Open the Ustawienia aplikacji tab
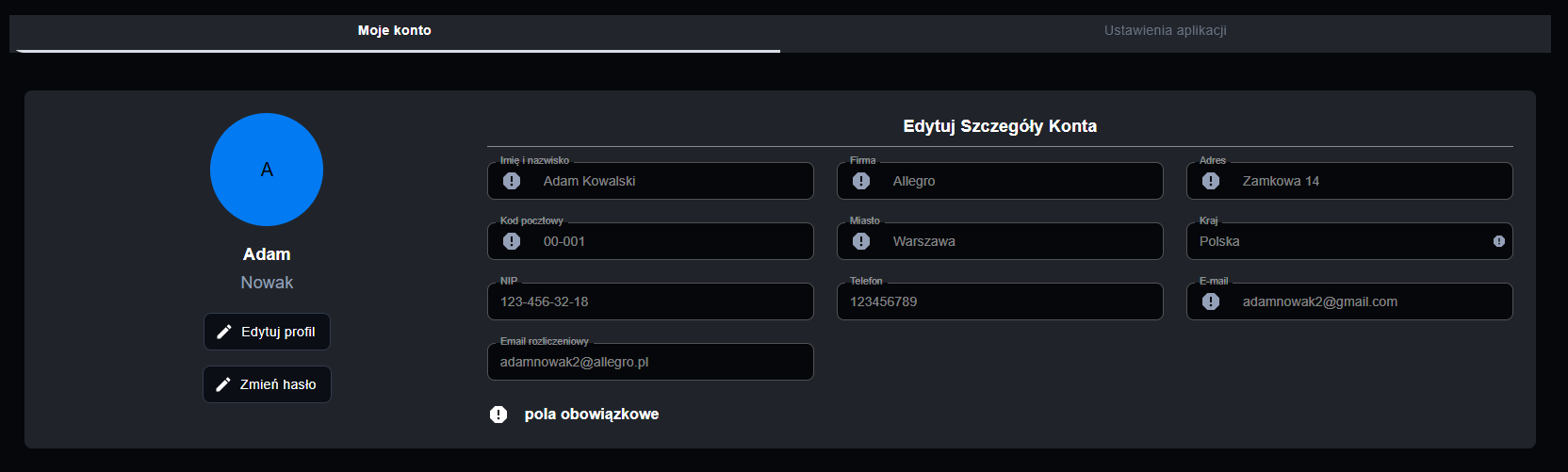 coord(1165,31)
